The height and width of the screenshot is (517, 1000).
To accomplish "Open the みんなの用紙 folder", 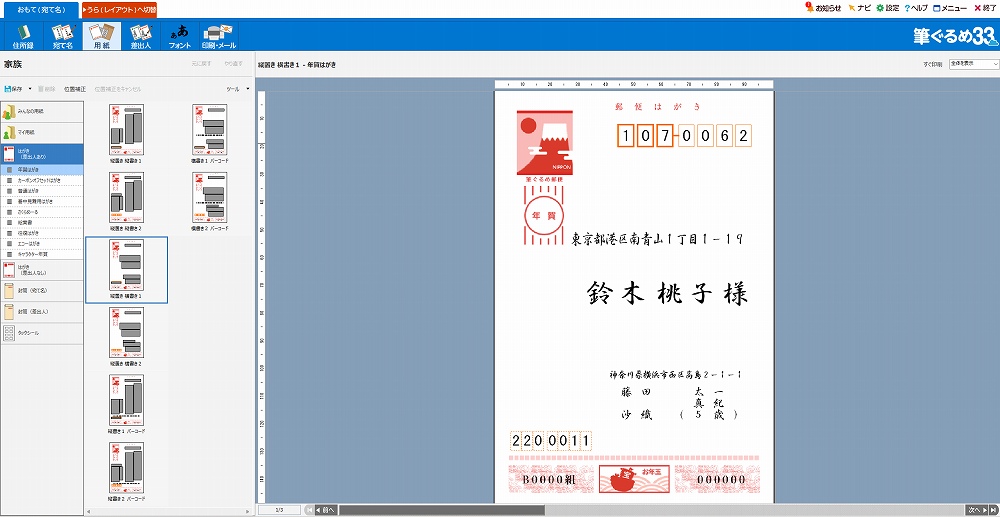I will 41,112.
